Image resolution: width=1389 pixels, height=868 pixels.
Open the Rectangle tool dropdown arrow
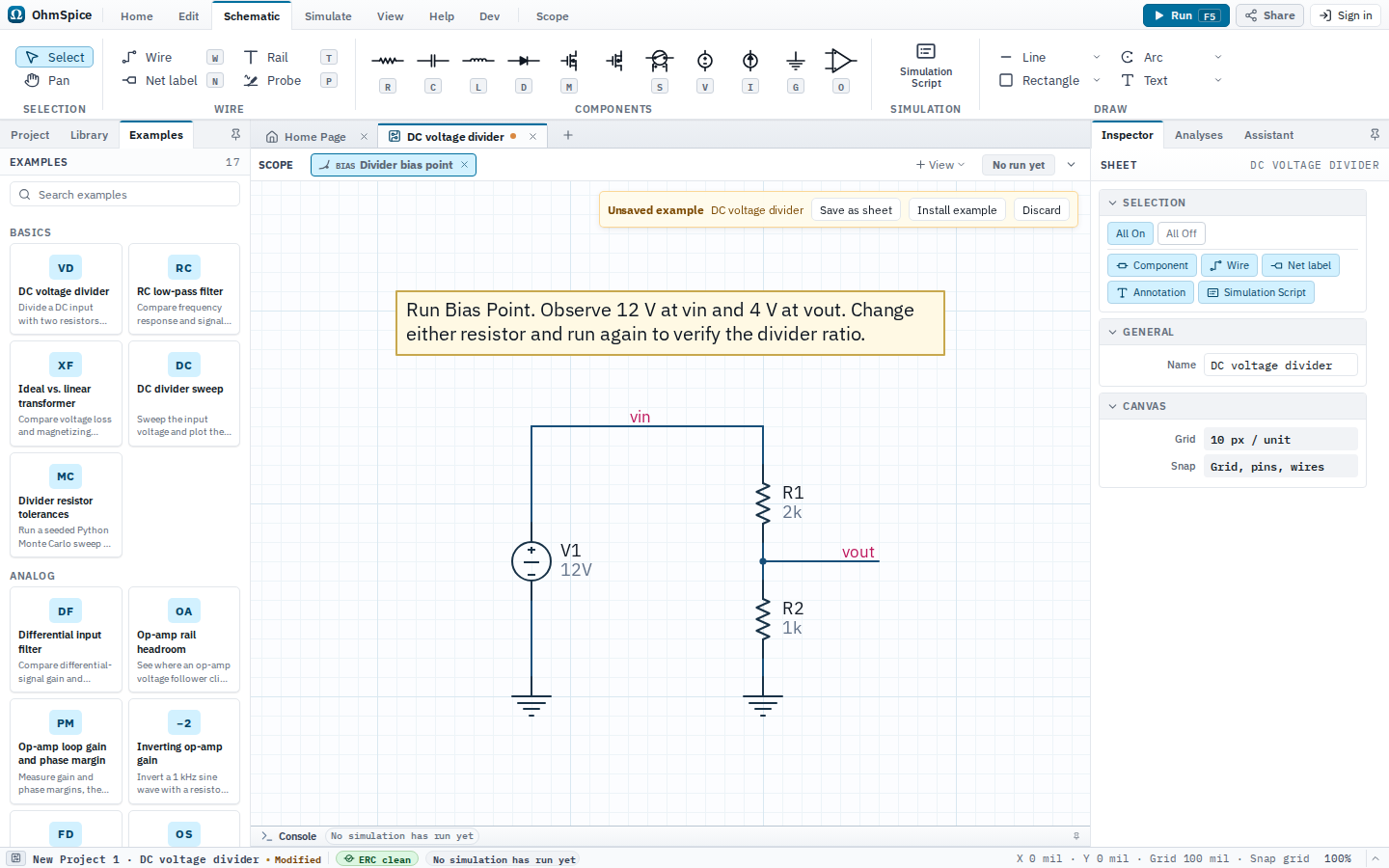coord(1096,80)
